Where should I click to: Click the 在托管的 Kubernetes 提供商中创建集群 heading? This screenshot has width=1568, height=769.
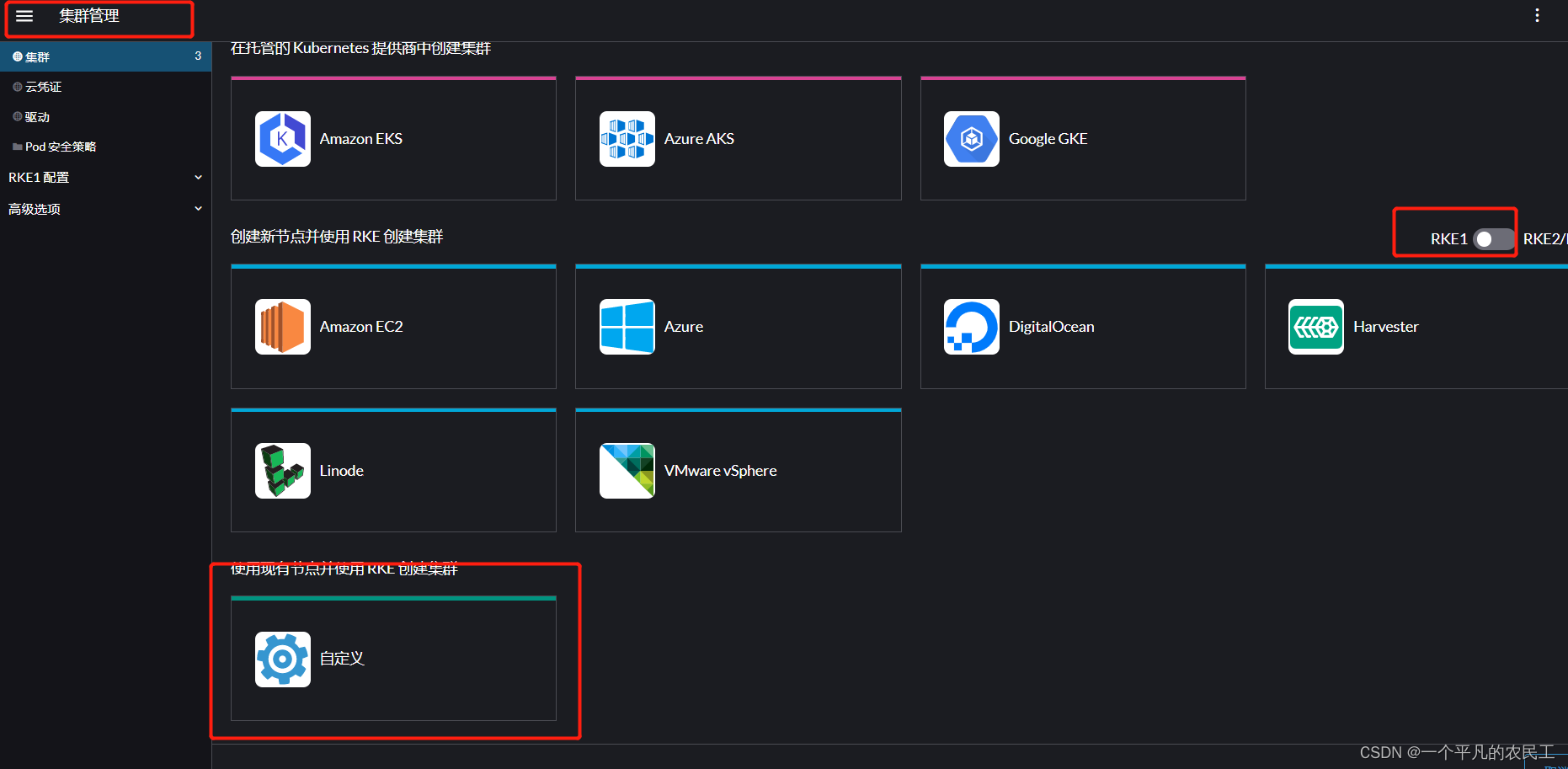point(360,48)
